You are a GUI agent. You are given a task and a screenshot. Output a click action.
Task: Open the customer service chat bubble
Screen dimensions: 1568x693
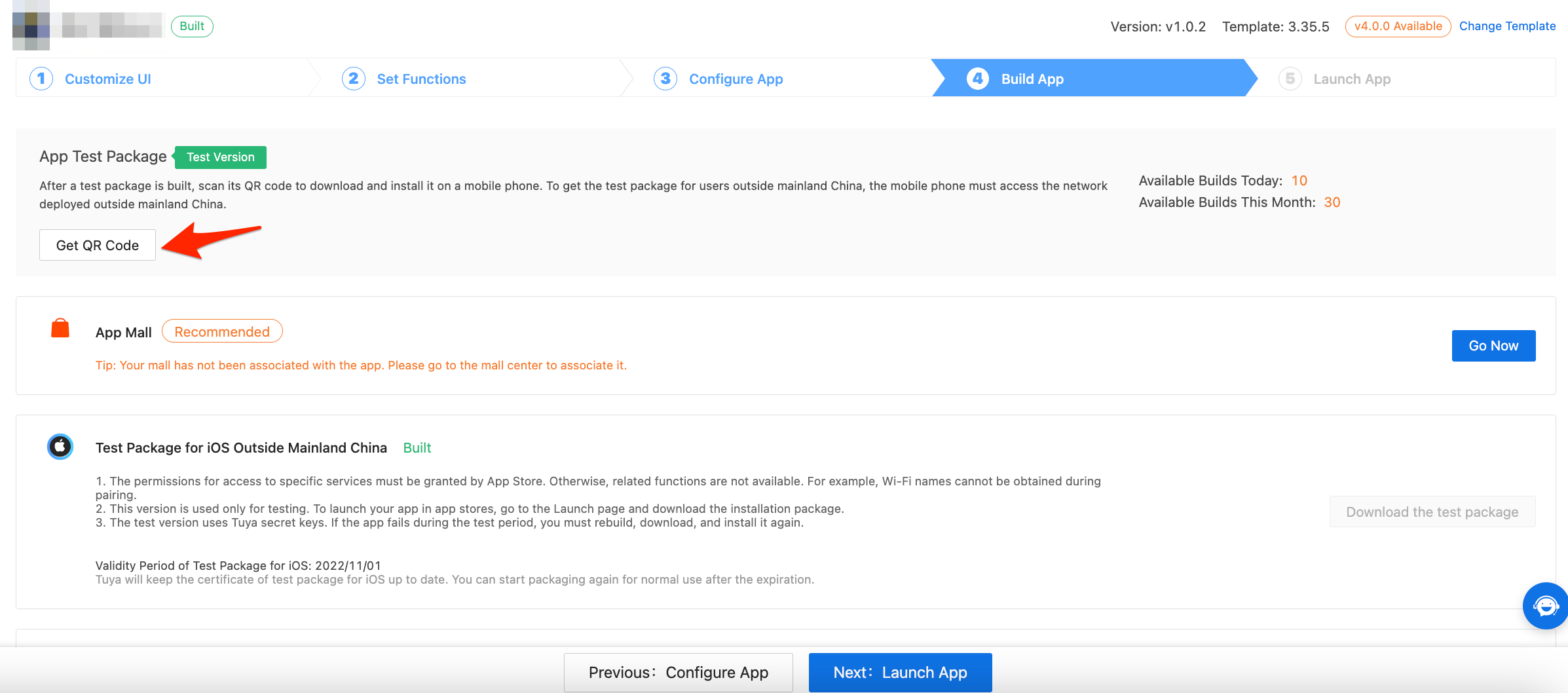(1546, 606)
